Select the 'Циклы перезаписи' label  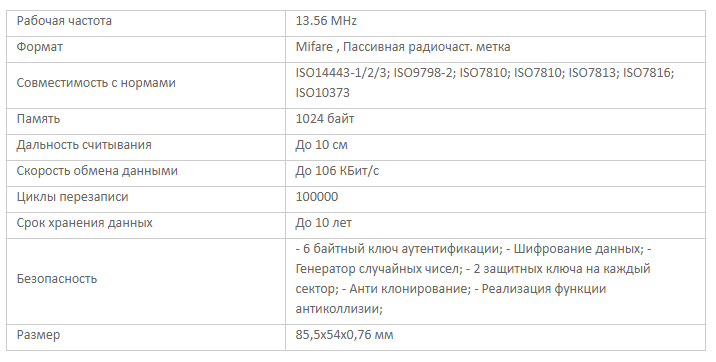pos(73,197)
